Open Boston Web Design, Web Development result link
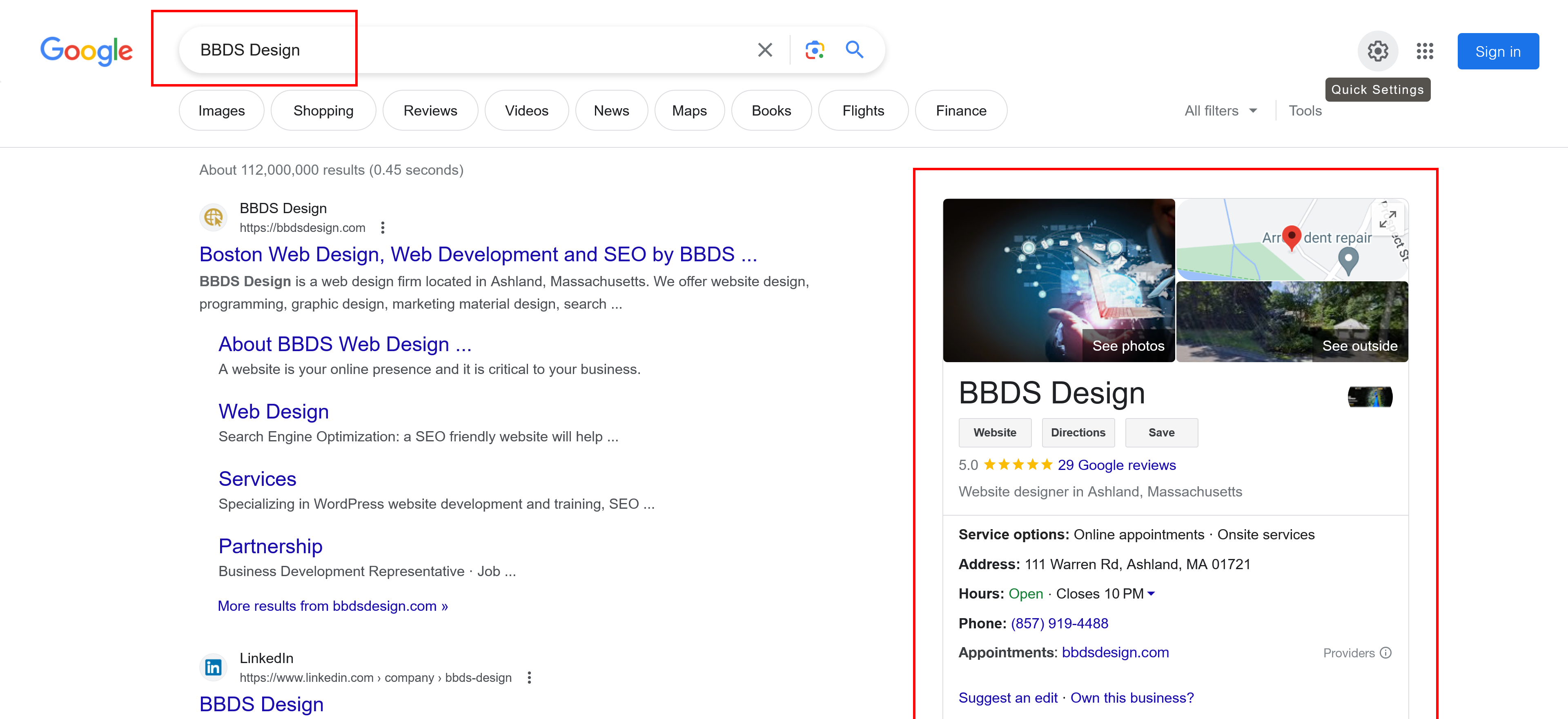This screenshot has width=1568, height=719. 478,254
